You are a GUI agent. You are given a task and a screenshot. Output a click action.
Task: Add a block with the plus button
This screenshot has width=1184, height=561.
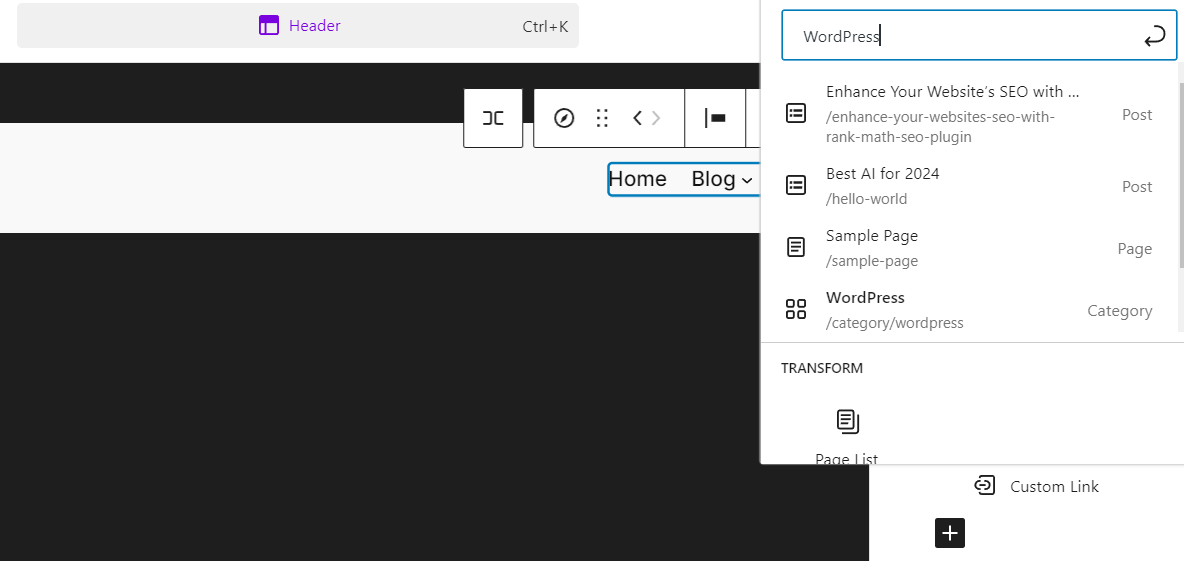tap(950, 533)
